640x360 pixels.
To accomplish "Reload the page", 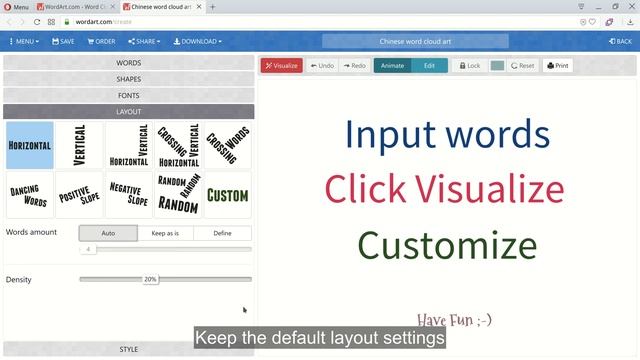I will tap(37, 22).
